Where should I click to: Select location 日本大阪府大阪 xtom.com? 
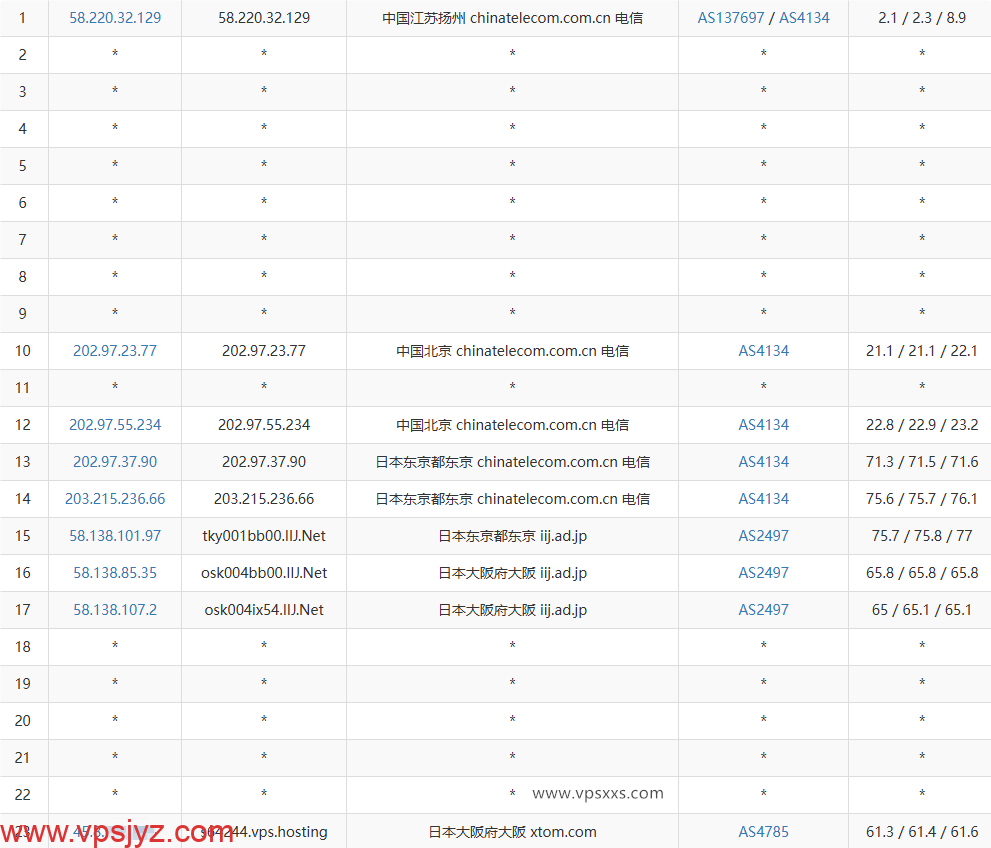click(512, 832)
